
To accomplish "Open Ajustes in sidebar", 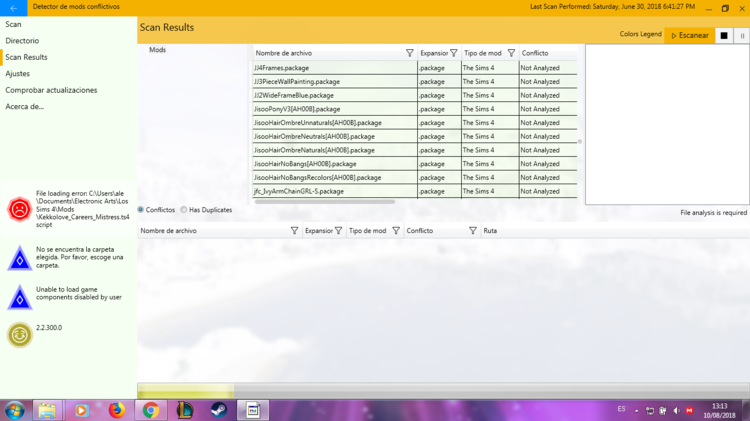I will pos(18,74).
